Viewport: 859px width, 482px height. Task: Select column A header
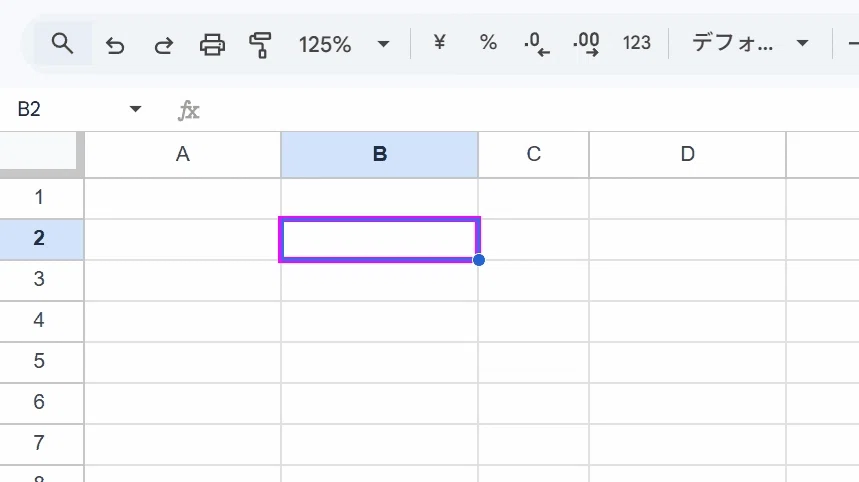pos(182,154)
